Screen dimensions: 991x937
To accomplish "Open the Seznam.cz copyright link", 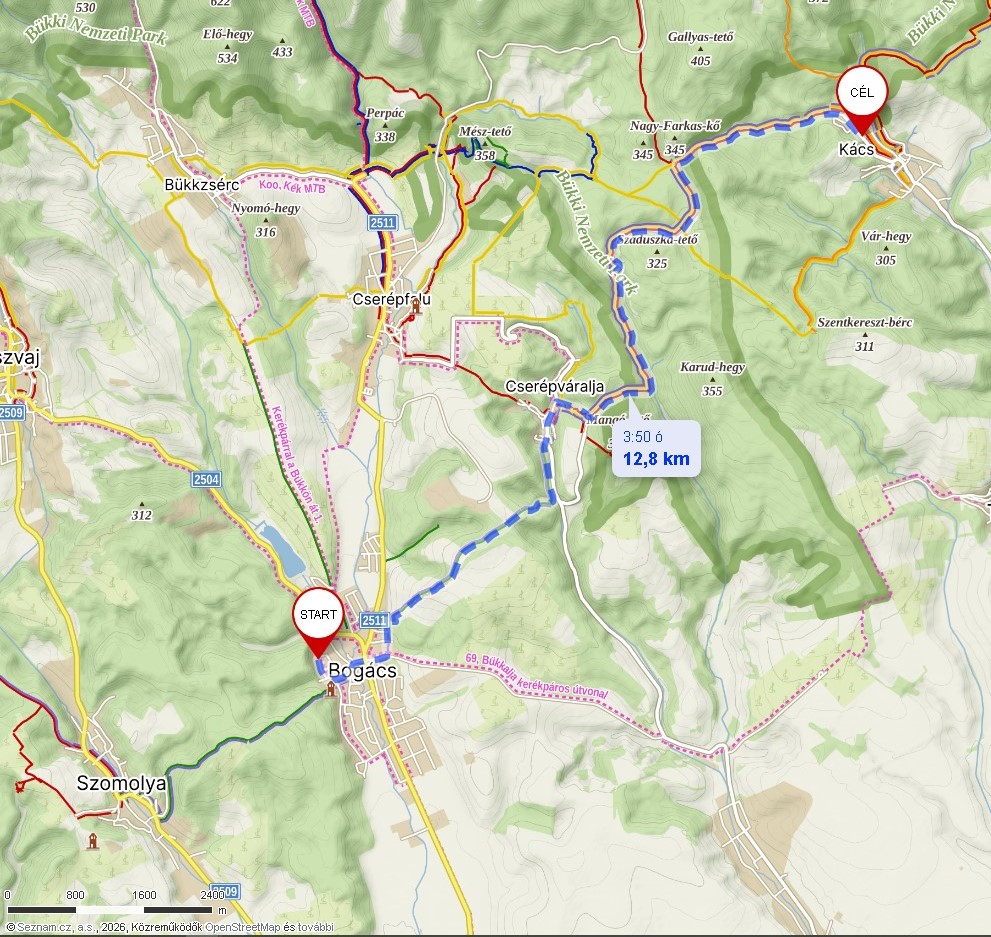I will click(x=56, y=927).
